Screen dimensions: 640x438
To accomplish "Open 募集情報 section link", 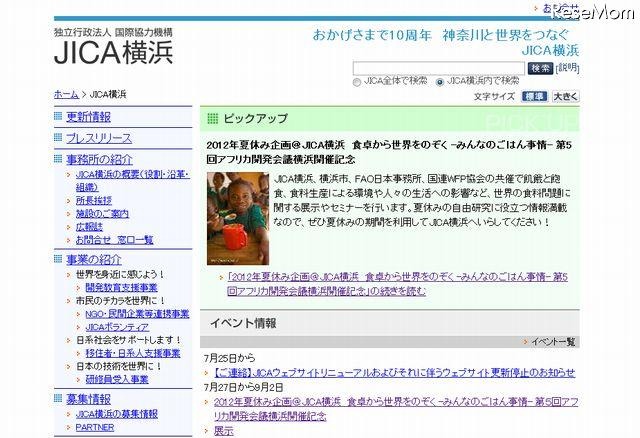I will coord(88,399).
